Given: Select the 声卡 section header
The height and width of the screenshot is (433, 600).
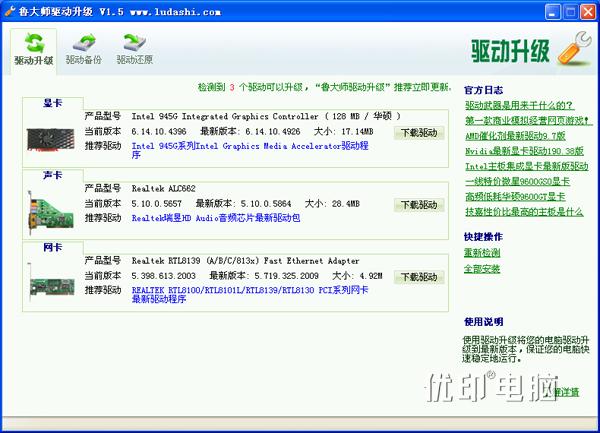Looking at the screenshot, I should click(x=53, y=175).
